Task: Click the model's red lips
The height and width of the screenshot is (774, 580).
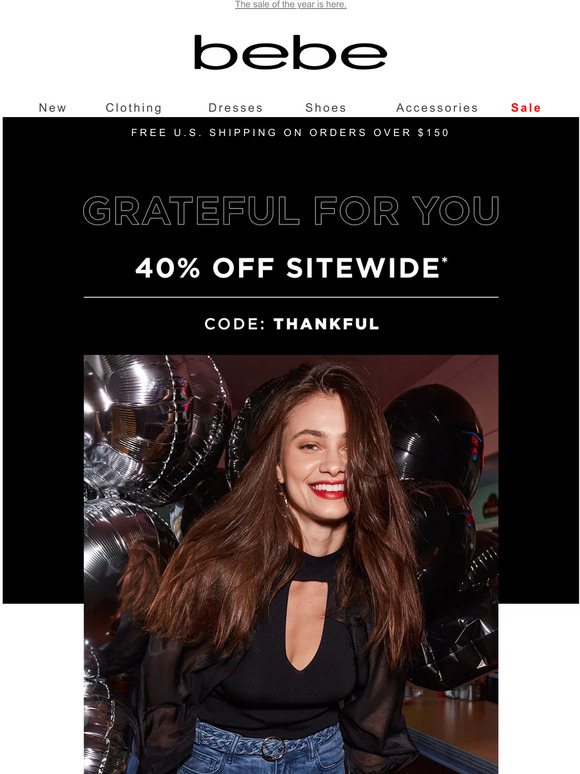Action: pyautogui.click(x=327, y=490)
